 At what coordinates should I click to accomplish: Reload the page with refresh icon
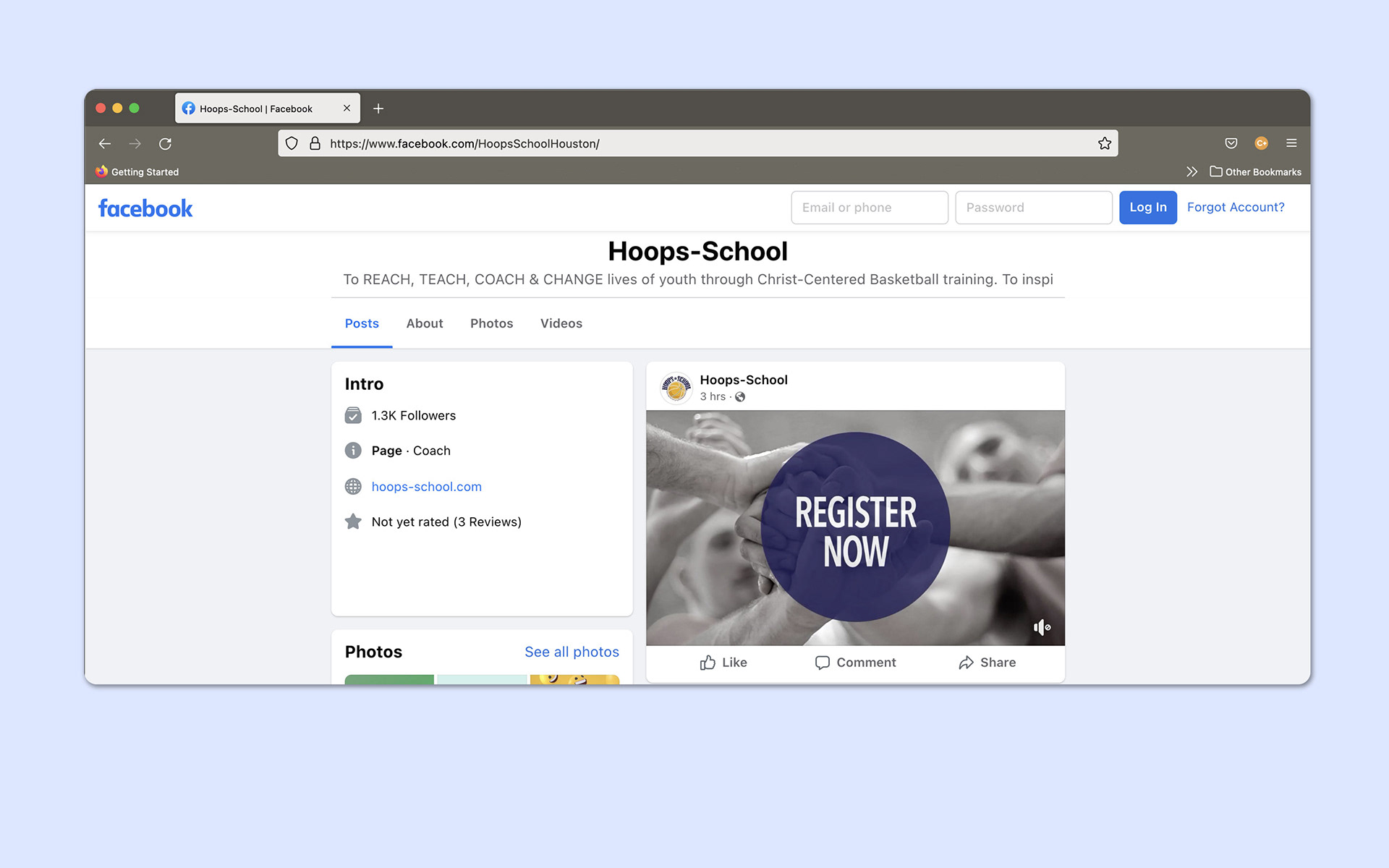coord(165,144)
